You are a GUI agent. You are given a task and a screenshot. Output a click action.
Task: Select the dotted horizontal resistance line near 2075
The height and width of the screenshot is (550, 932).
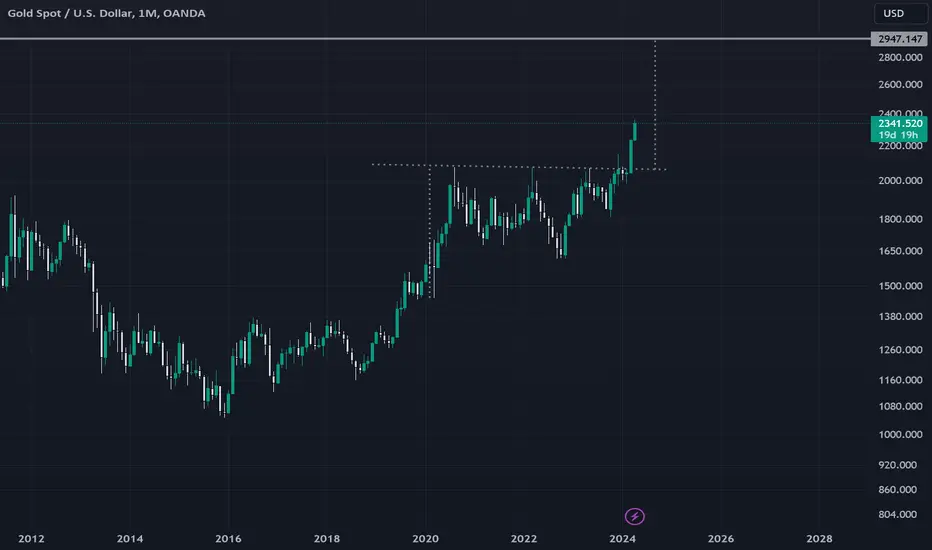point(517,167)
